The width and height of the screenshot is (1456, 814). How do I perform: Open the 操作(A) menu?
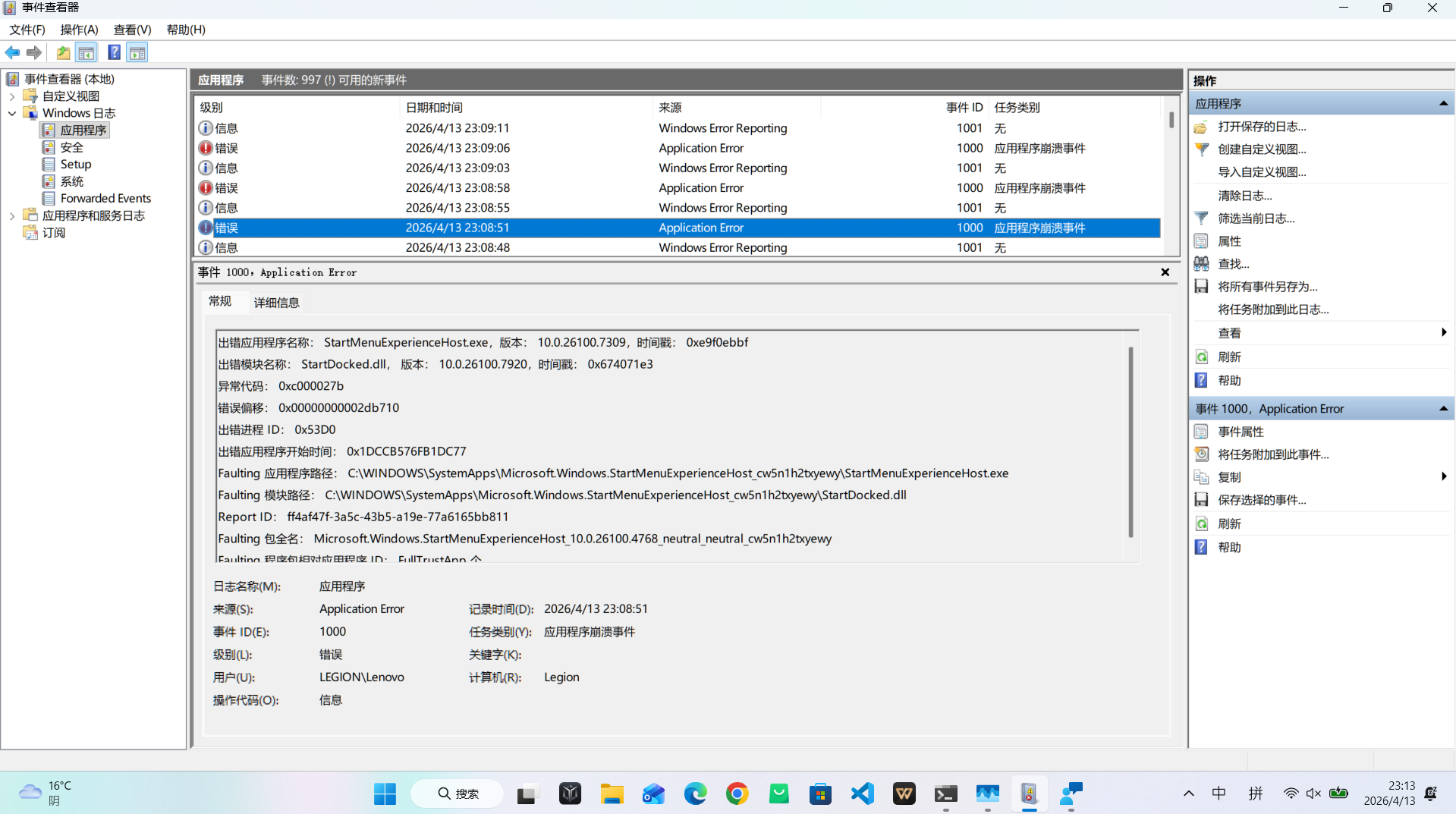pos(79,30)
